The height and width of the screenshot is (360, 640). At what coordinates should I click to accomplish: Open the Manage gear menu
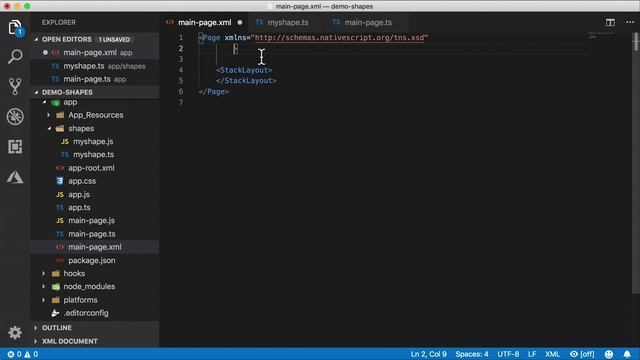(15, 333)
